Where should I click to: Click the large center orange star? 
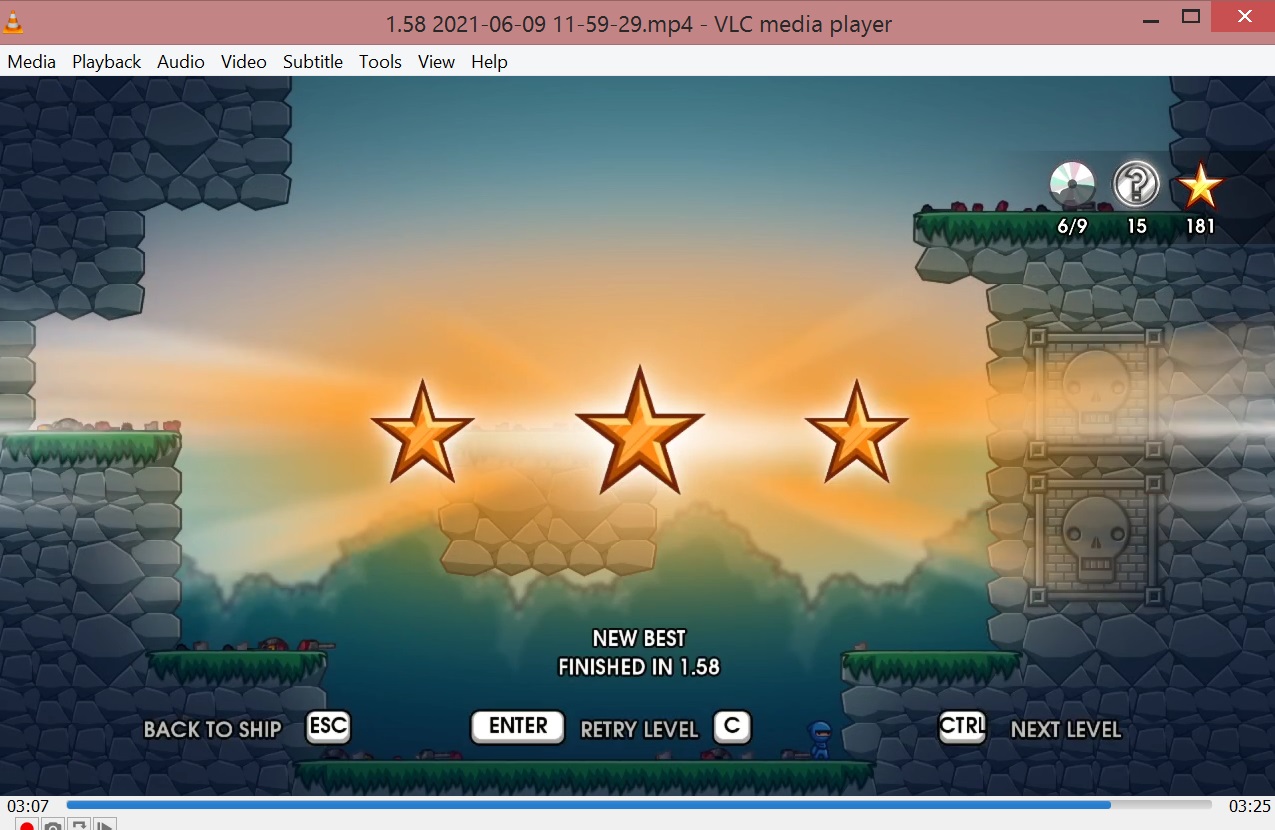[x=639, y=430]
